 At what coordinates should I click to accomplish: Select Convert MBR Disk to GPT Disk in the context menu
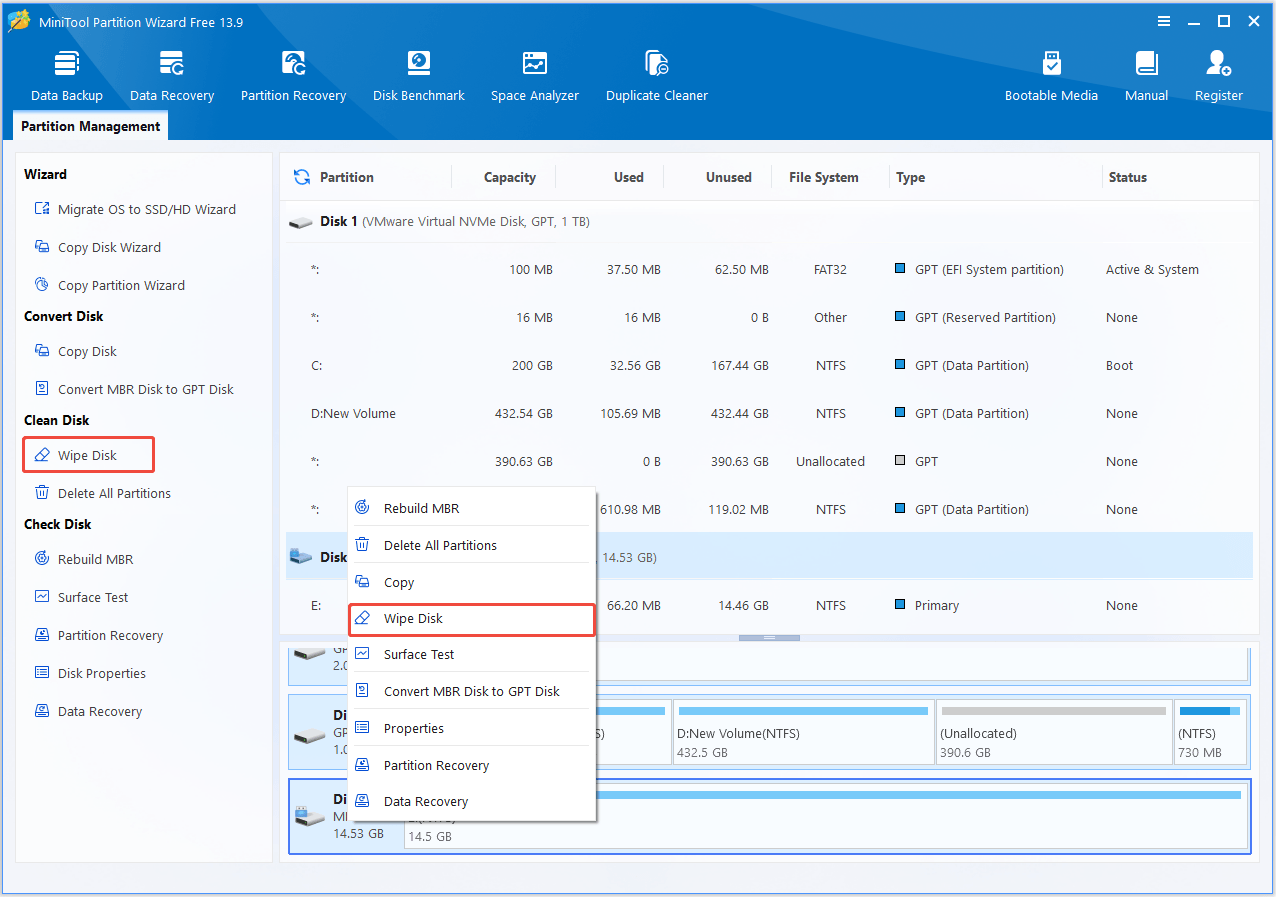click(471, 691)
